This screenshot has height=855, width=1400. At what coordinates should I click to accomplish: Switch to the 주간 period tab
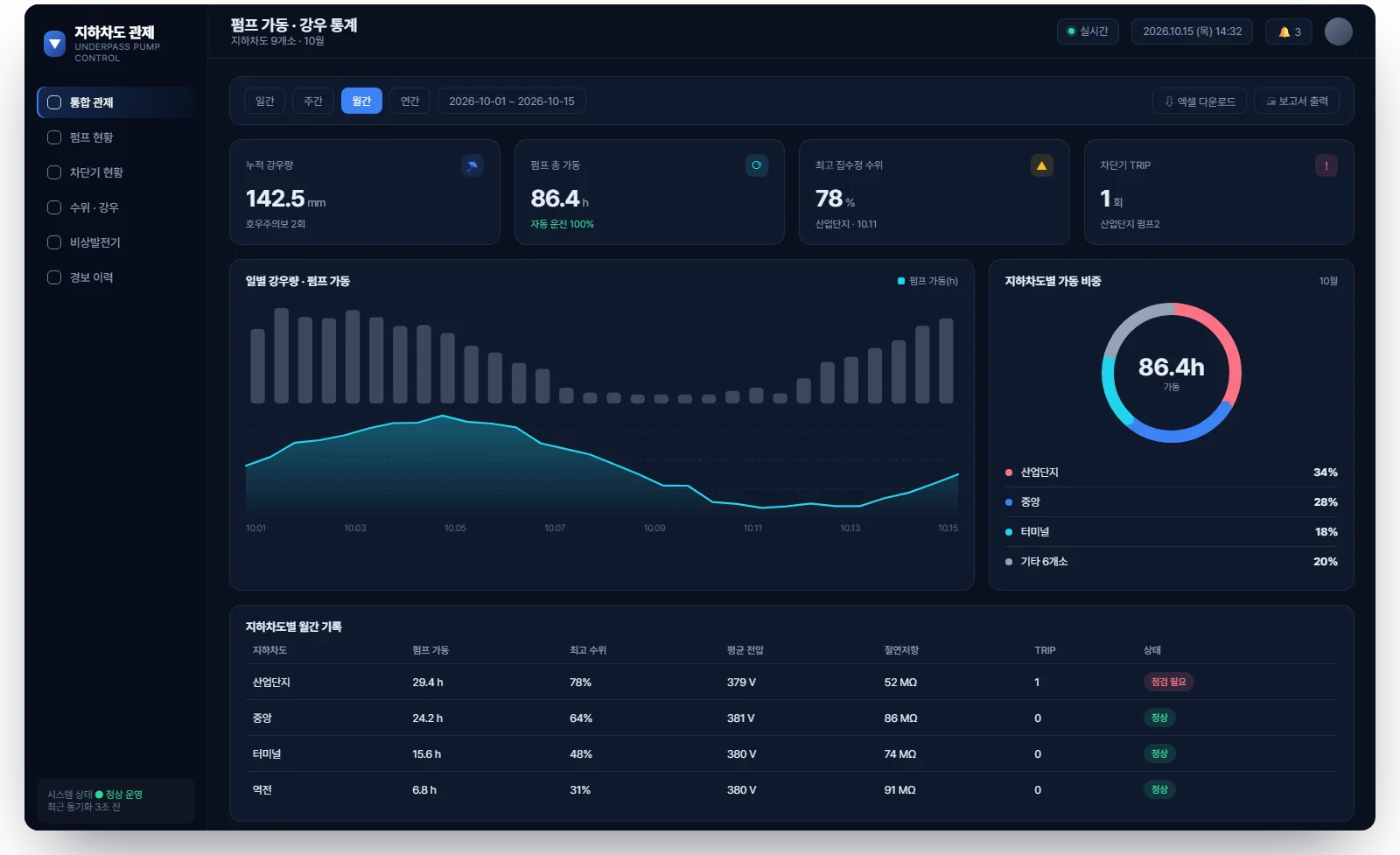(313, 102)
